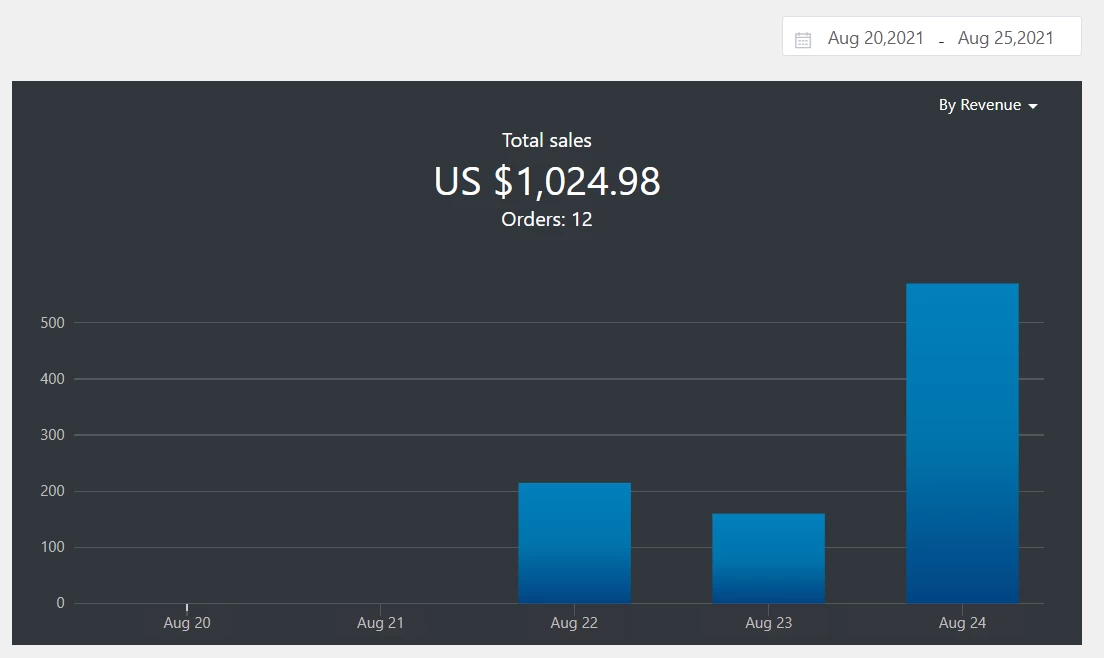The height and width of the screenshot is (658, 1104).
Task: Click the Aug 23 axis label
Action: (768, 622)
